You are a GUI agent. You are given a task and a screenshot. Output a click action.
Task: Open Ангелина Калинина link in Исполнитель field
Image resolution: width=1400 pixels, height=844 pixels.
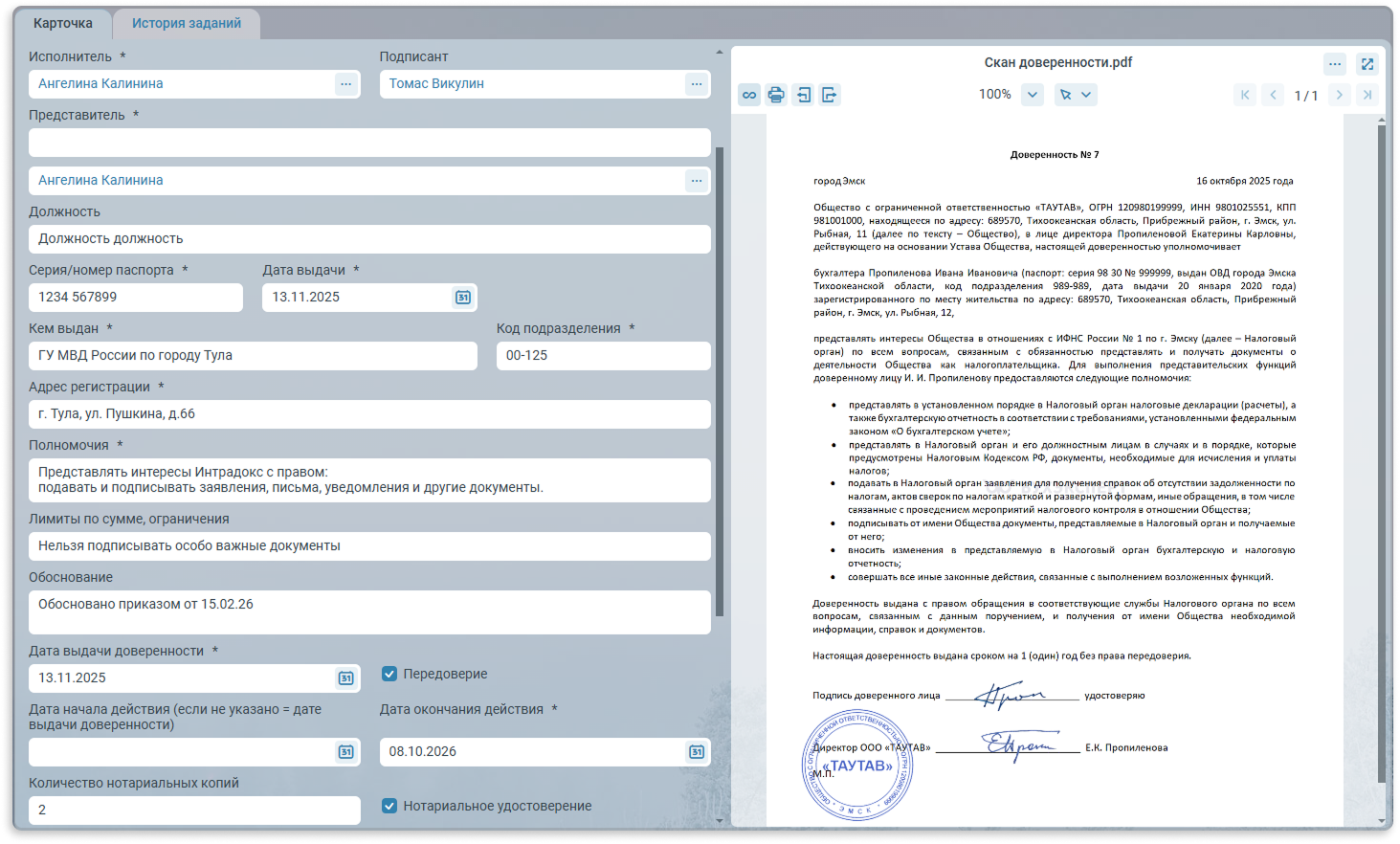[x=100, y=84]
